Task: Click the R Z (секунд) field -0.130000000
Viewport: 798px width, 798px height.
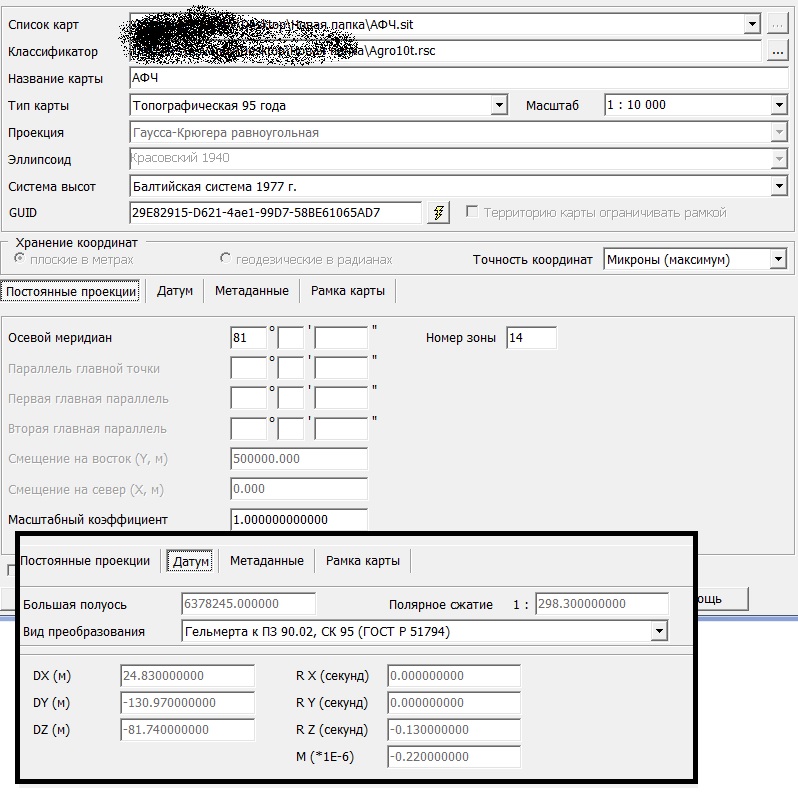Action: [454, 729]
